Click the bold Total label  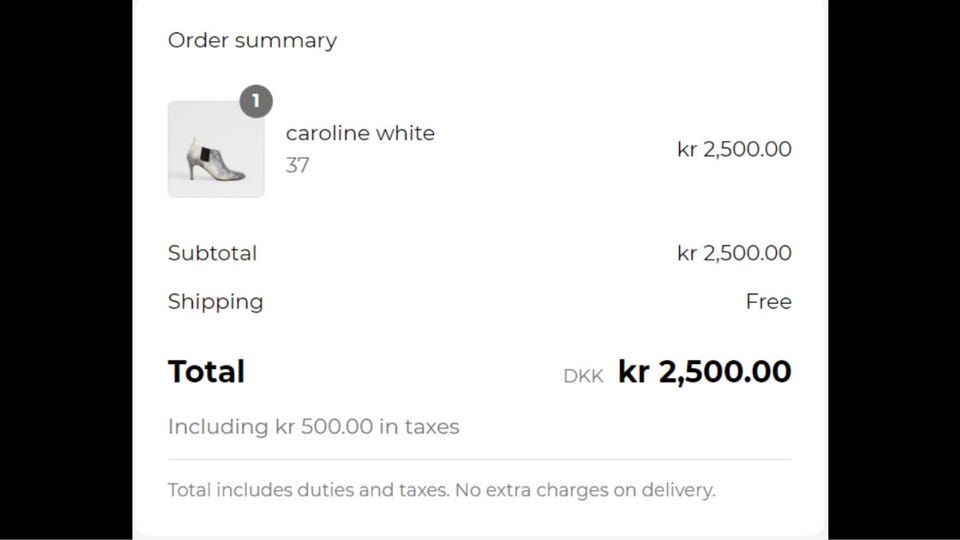(x=206, y=372)
